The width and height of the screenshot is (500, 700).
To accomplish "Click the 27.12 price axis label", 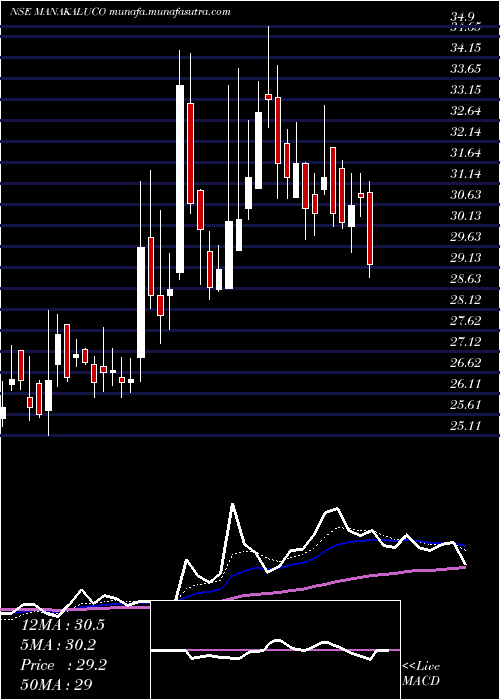I will pyautogui.click(x=466, y=342).
